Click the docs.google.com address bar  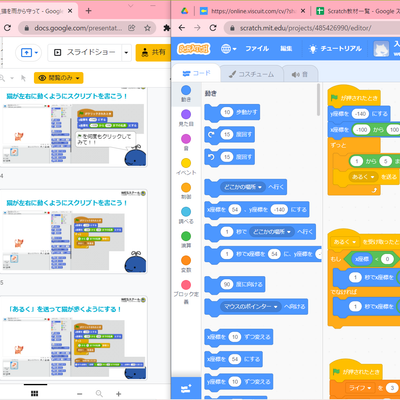(78, 28)
